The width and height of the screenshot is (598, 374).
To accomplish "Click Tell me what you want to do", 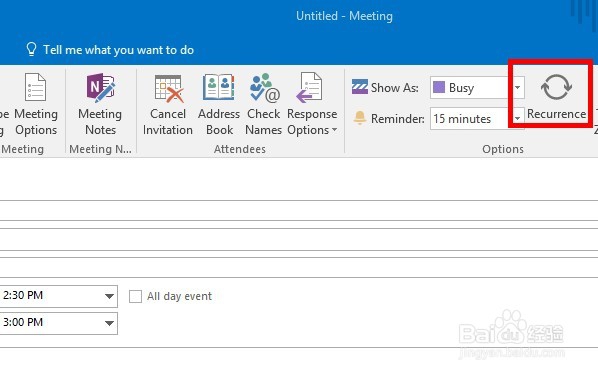I will (x=118, y=50).
